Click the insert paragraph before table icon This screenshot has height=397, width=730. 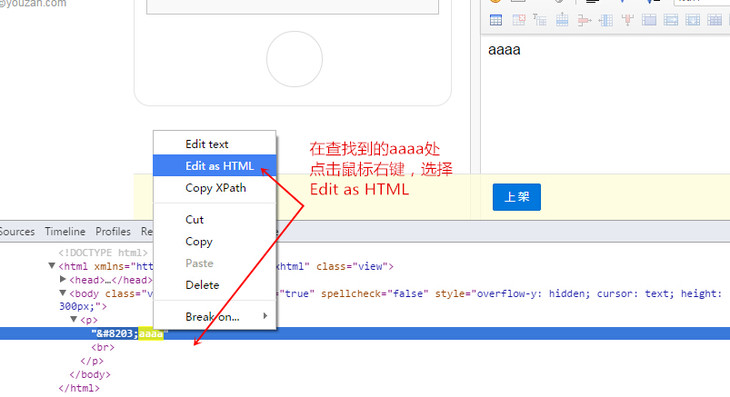click(x=540, y=20)
